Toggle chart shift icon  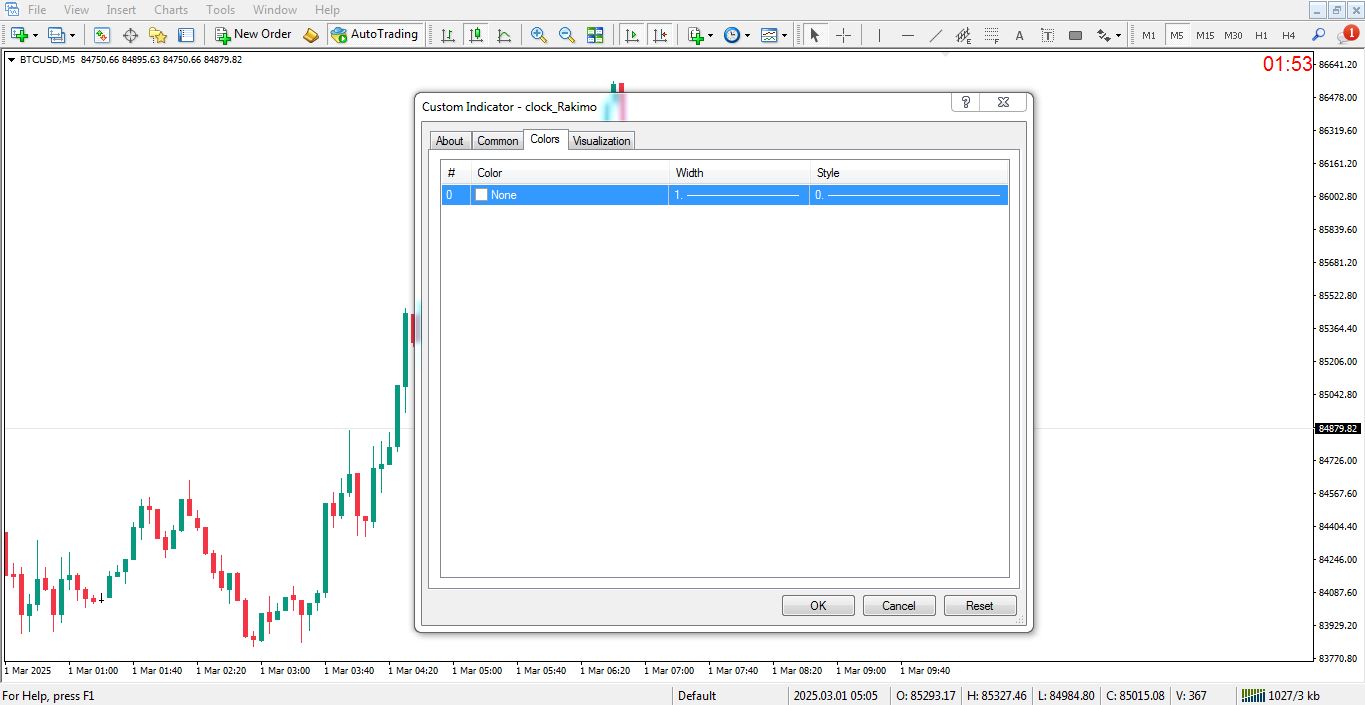pos(660,35)
